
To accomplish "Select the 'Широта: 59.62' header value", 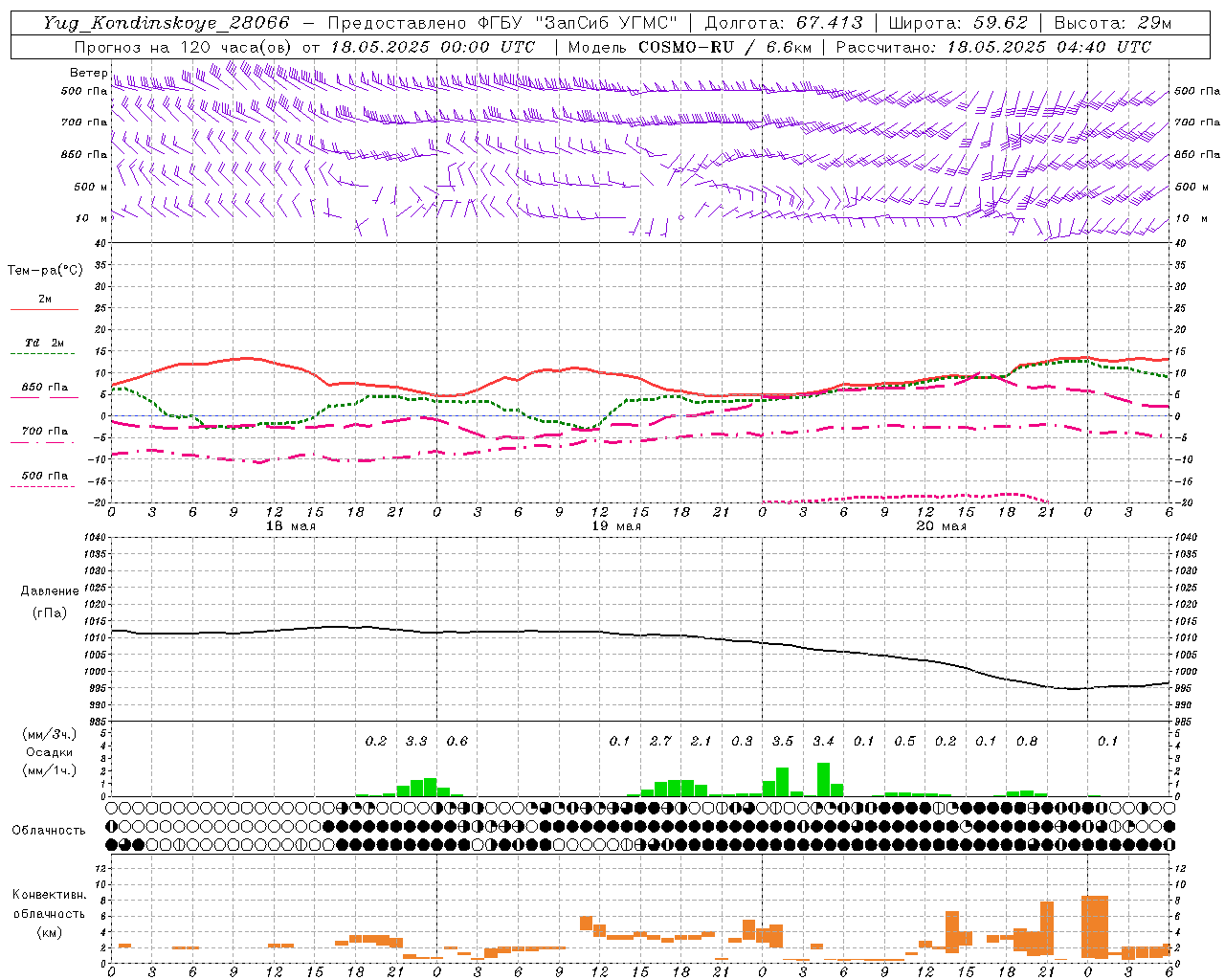I will pos(958,23).
